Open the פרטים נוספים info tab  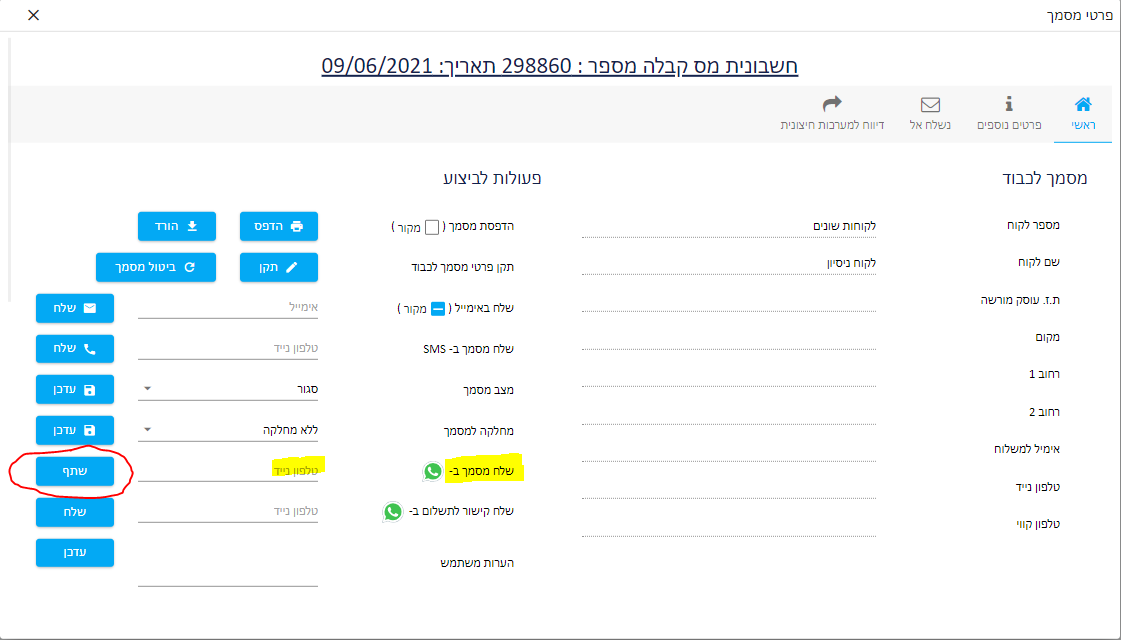(x=1009, y=114)
